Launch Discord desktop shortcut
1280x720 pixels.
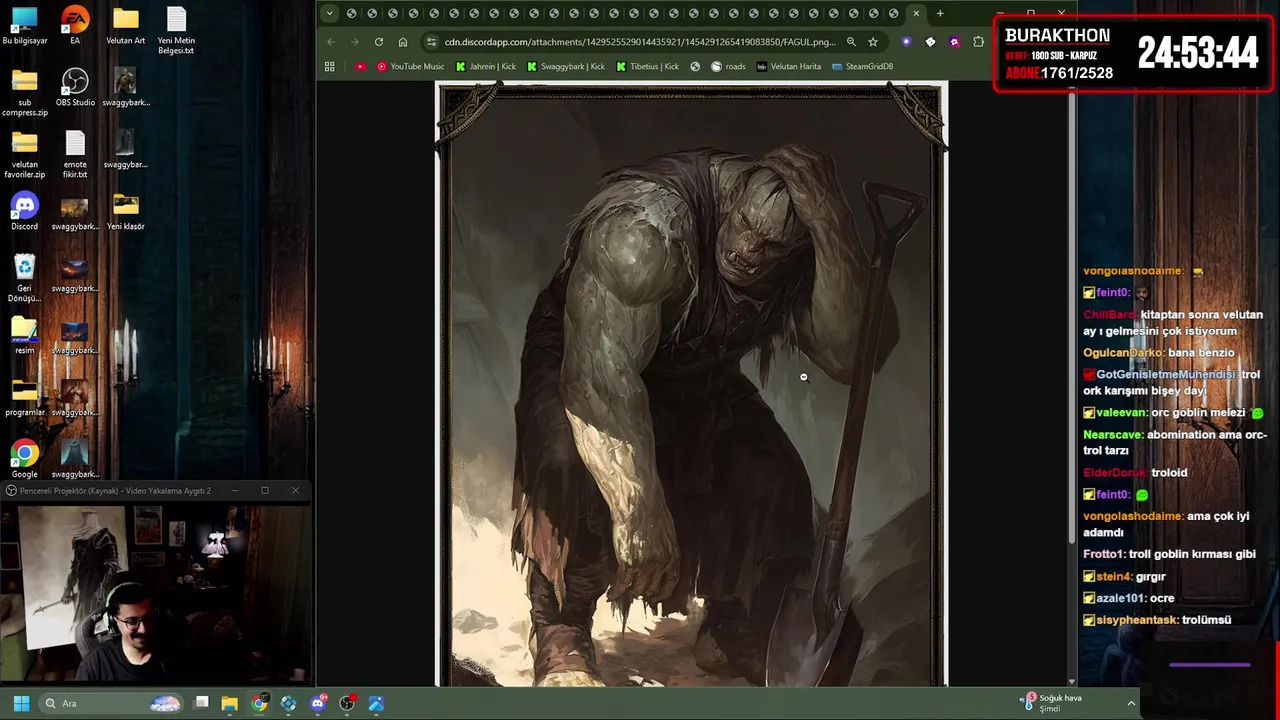(x=24, y=212)
